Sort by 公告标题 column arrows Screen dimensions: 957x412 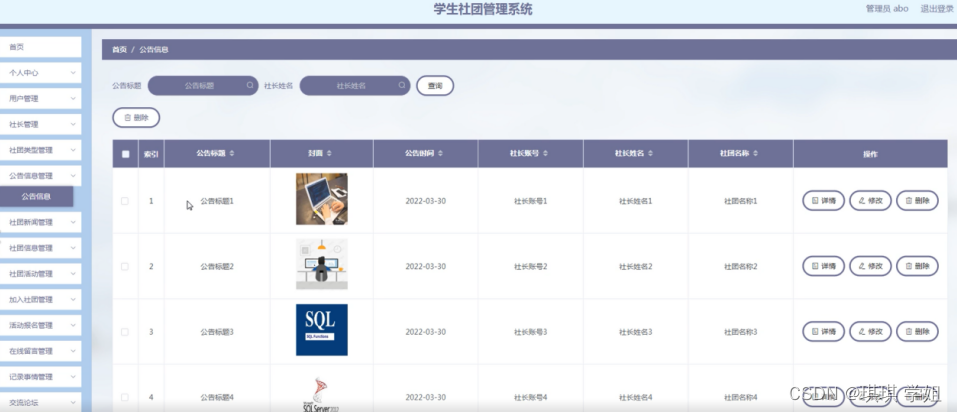pos(232,154)
